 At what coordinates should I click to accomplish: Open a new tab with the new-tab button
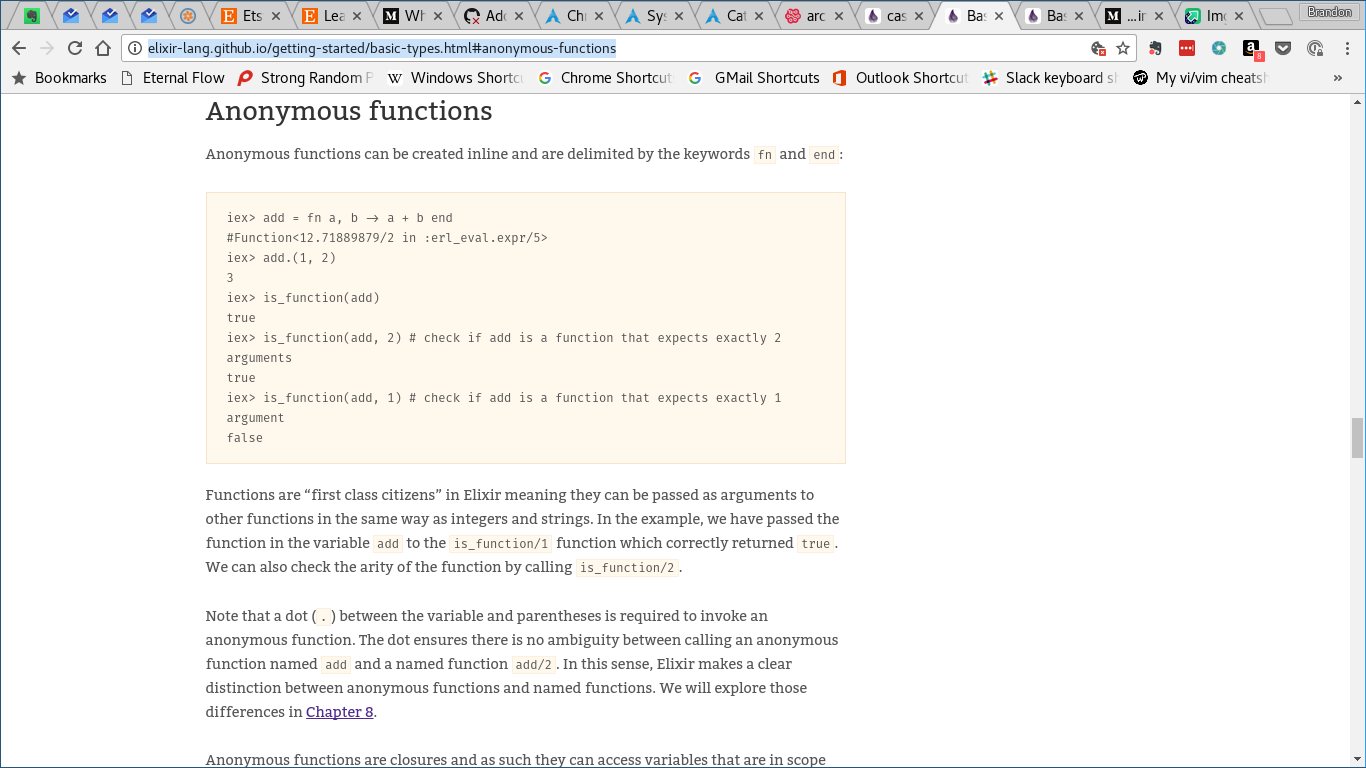(1276, 16)
